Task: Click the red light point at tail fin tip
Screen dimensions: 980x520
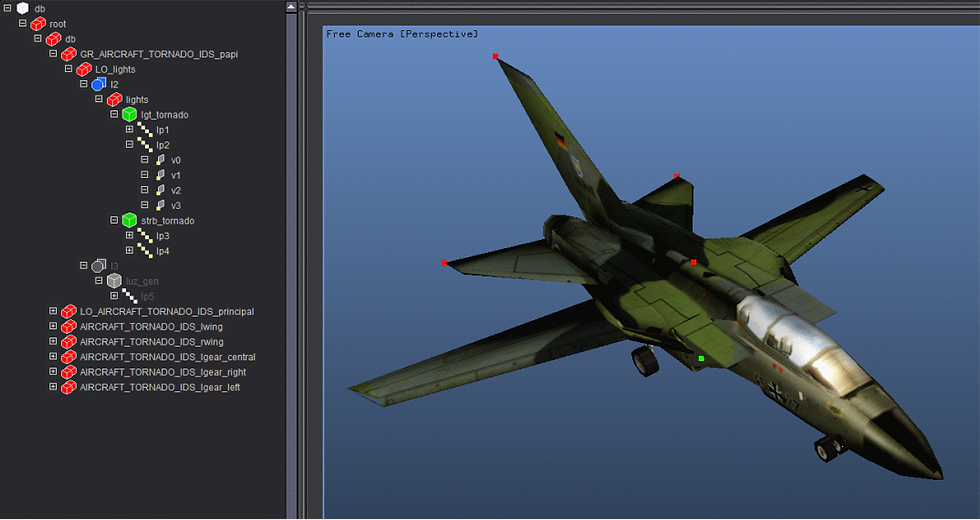Action: 495,56
